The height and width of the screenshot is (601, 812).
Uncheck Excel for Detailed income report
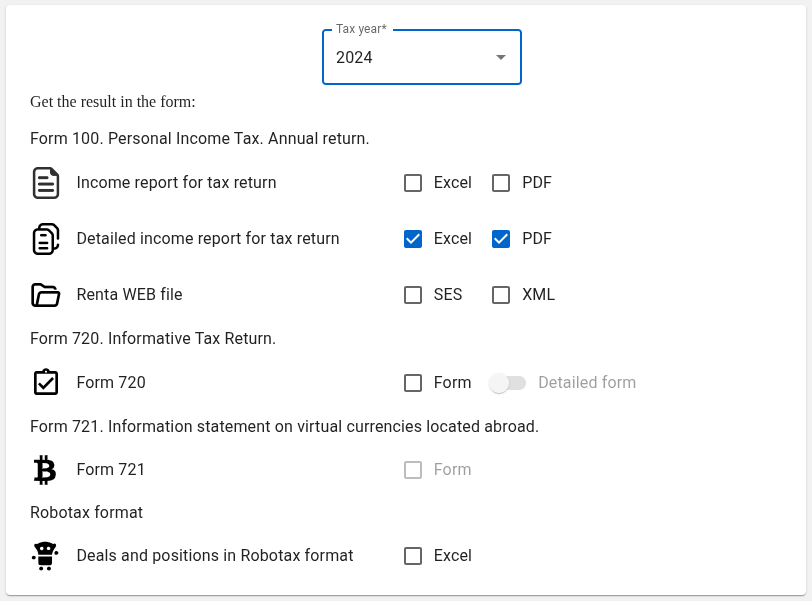[x=413, y=239]
